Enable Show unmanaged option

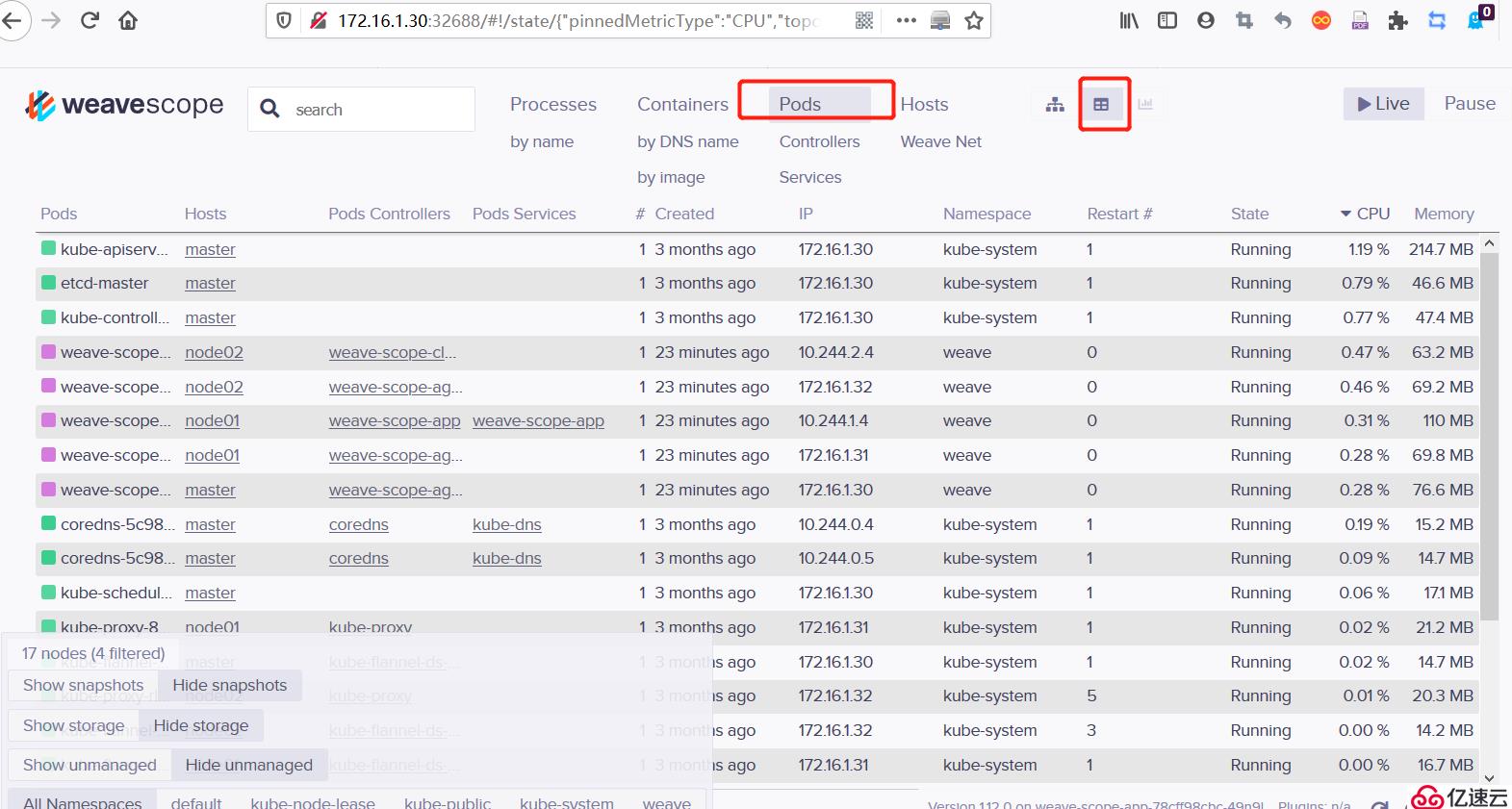[x=90, y=765]
